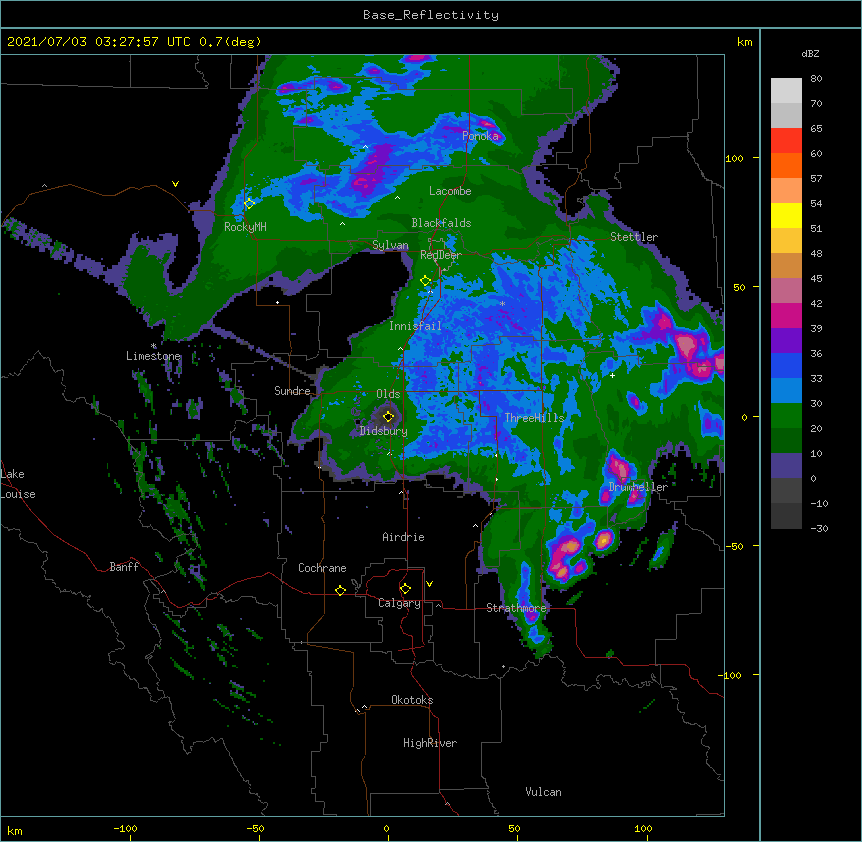862x842 pixels.
Task: Select the red 65 dBZ legend swatch
Action: [786, 140]
